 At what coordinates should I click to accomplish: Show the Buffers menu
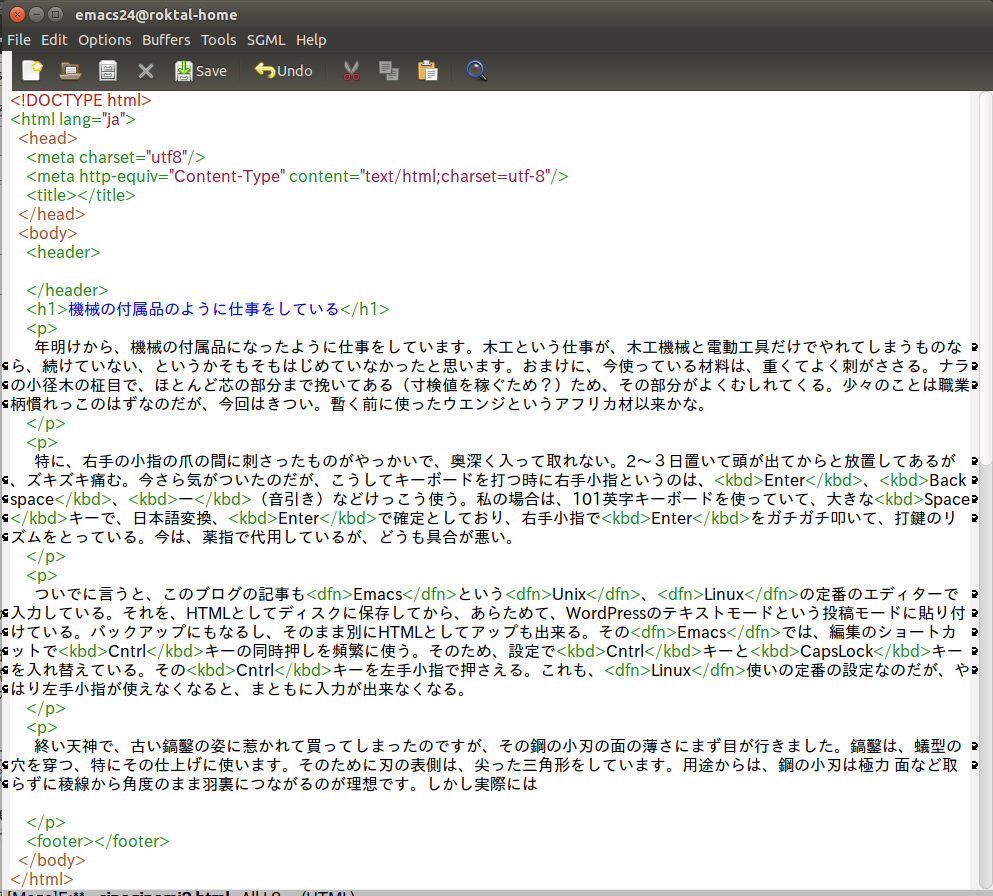point(166,40)
